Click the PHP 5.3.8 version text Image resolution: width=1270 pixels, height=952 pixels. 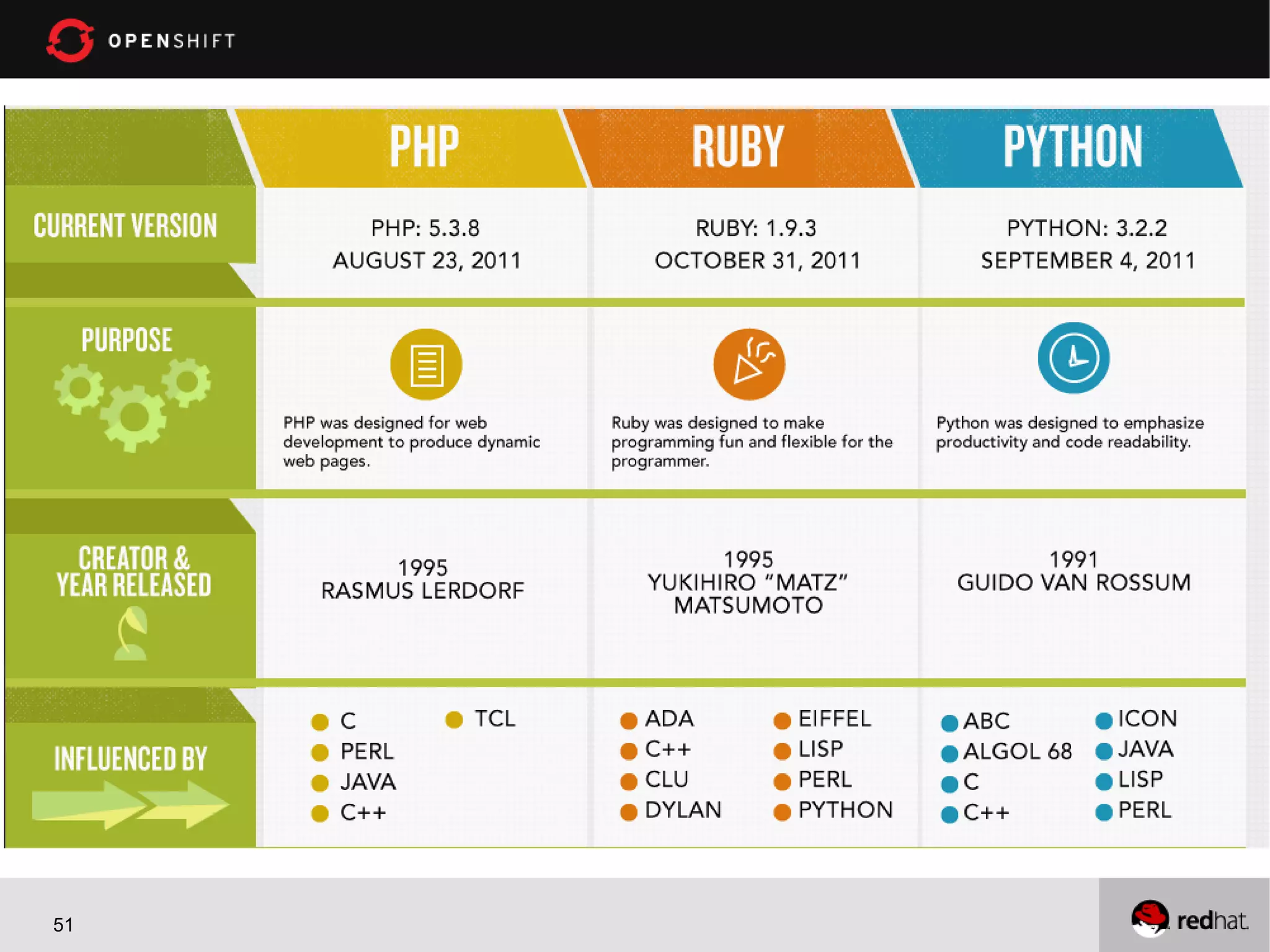(x=425, y=228)
